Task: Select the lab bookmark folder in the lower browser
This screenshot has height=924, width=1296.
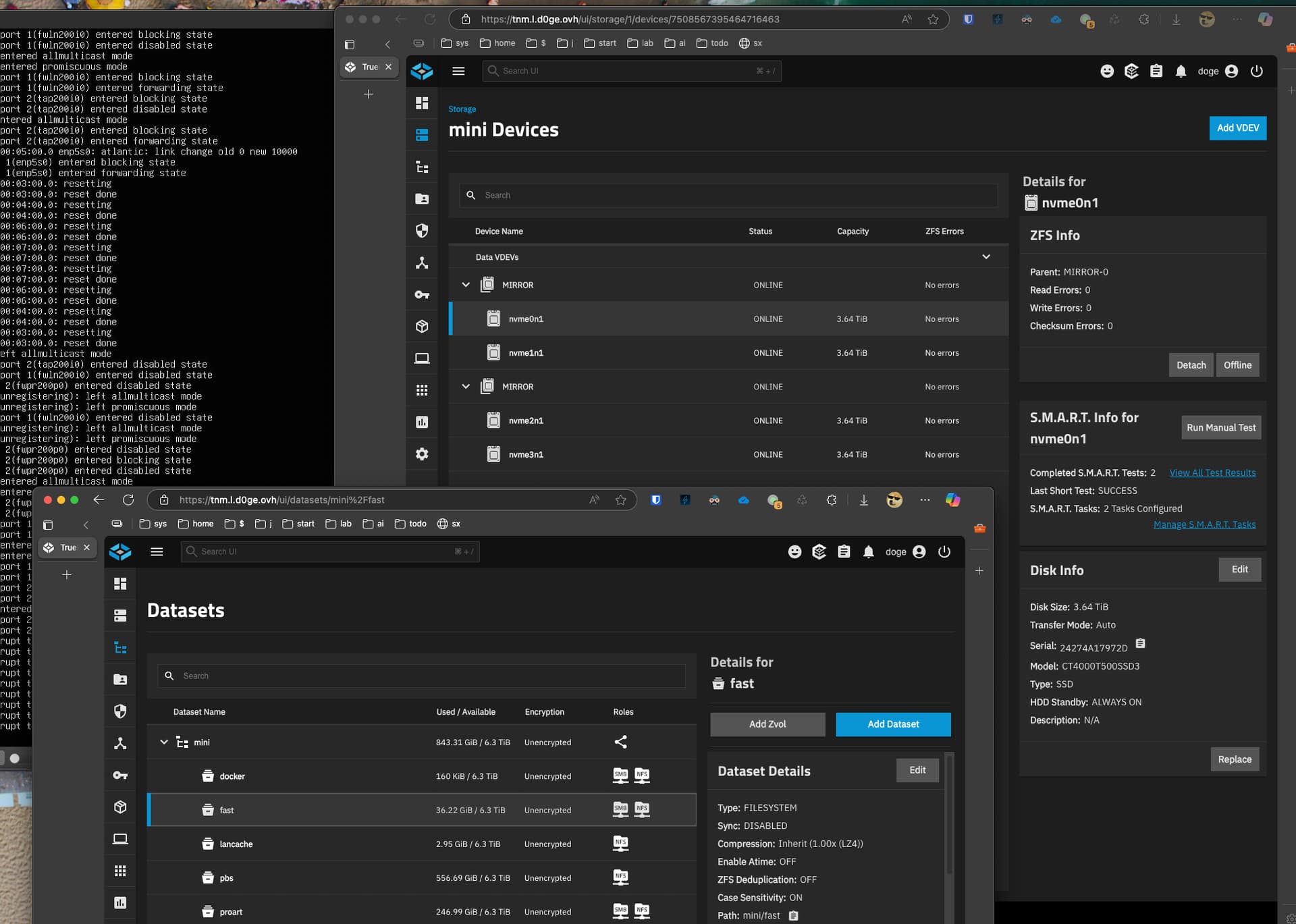Action: [x=339, y=524]
